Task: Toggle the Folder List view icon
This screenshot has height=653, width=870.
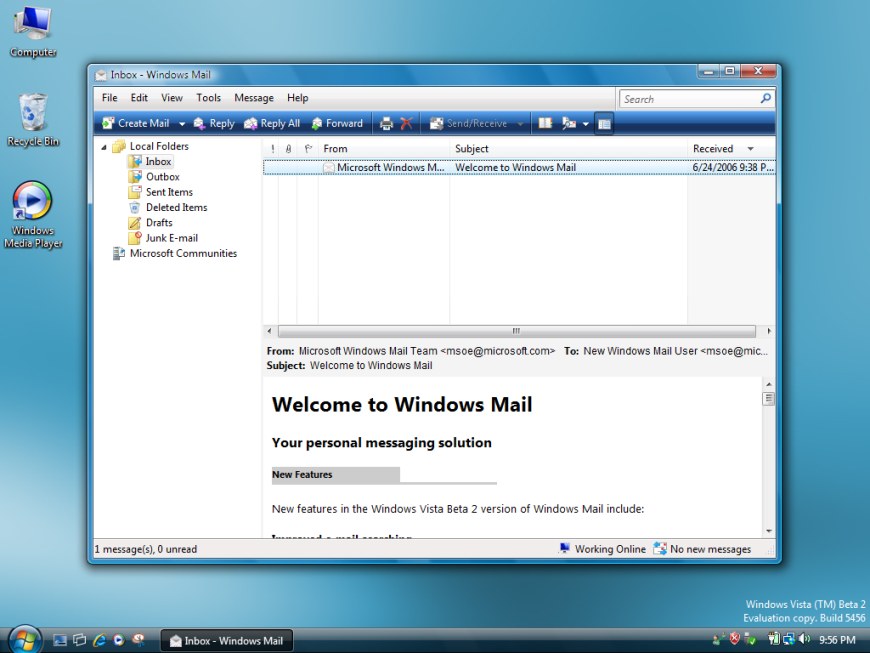Action: [604, 124]
